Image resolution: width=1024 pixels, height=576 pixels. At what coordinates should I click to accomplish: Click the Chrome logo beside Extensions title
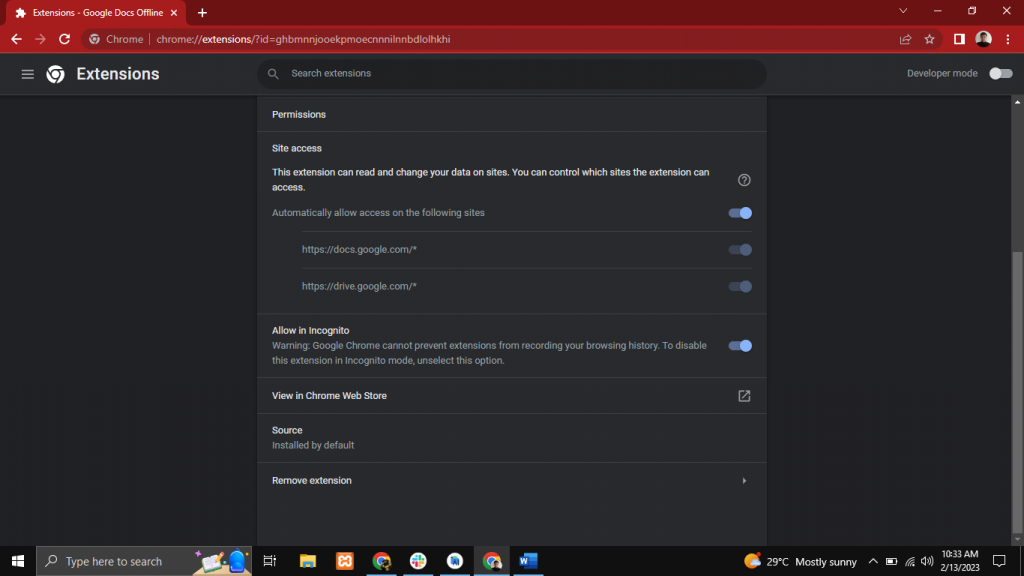point(56,74)
